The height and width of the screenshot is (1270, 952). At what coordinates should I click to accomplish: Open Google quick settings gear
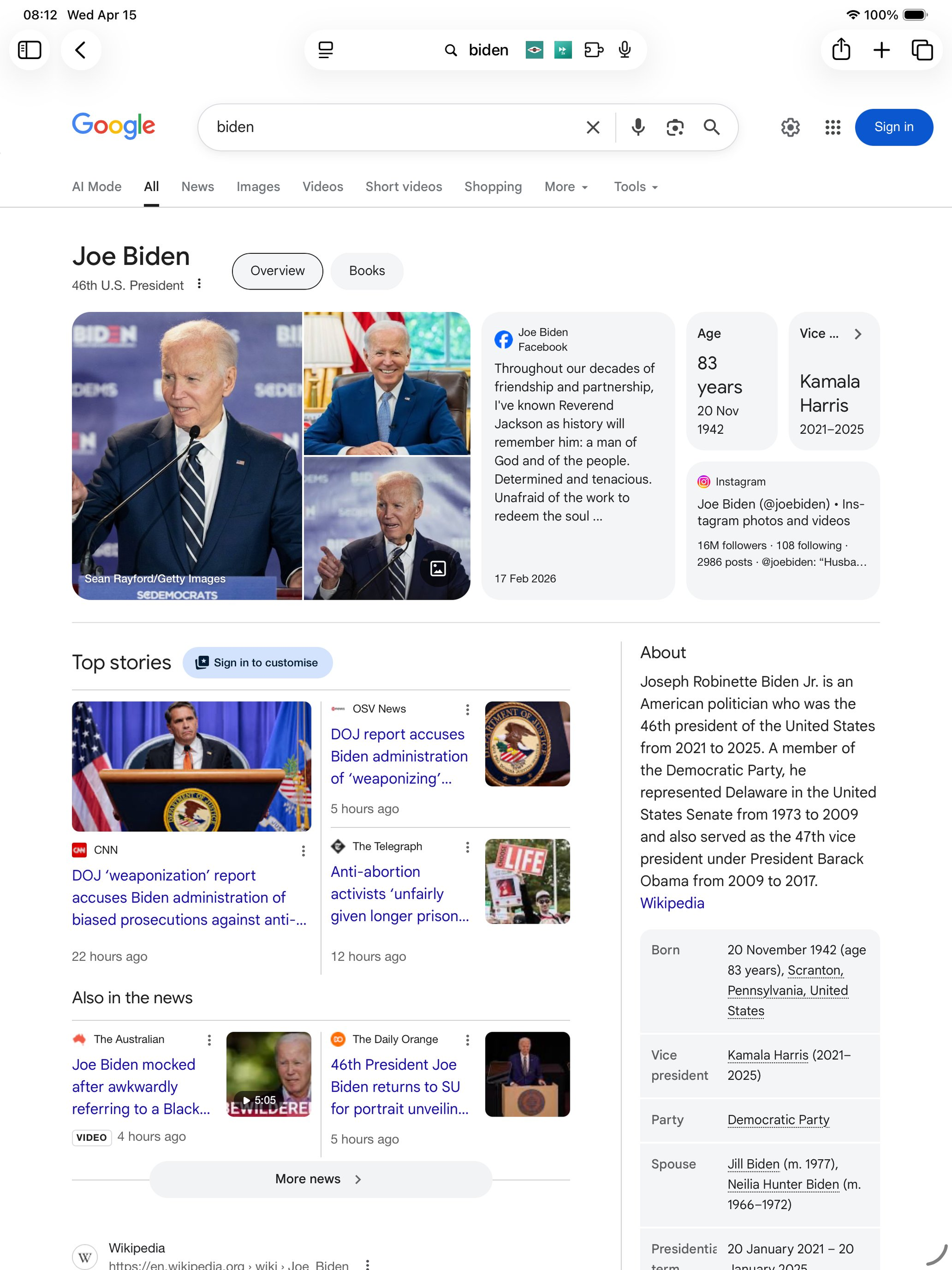(790, 127)
